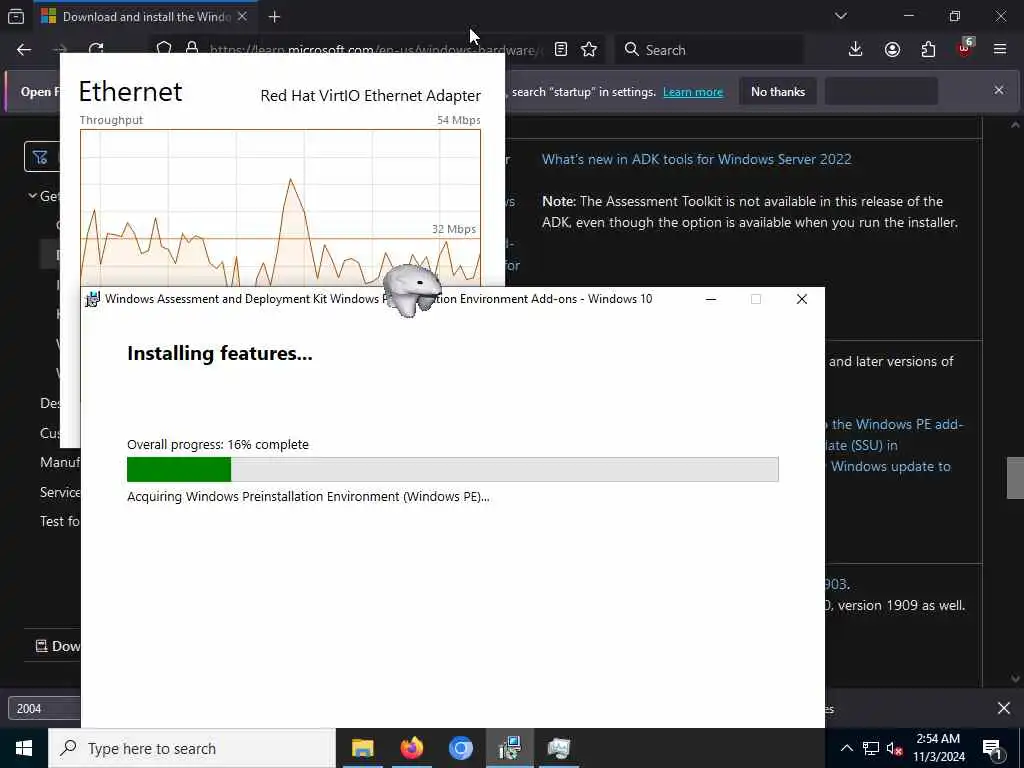Viewport: 1024px width, 768px height.
Task: Click the taskbar search box
Action: pos(192,748)
